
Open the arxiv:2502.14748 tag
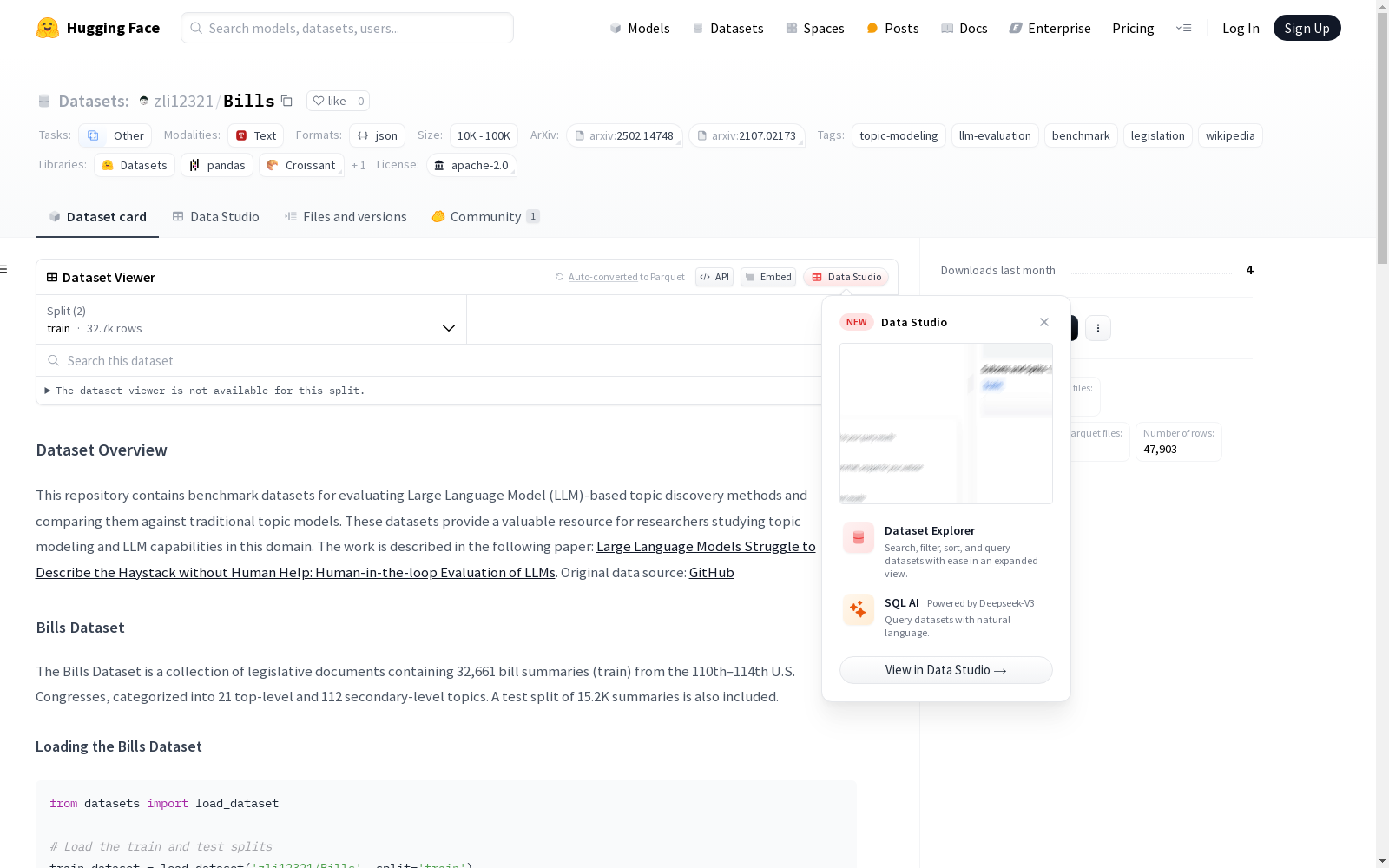point(624,135)
